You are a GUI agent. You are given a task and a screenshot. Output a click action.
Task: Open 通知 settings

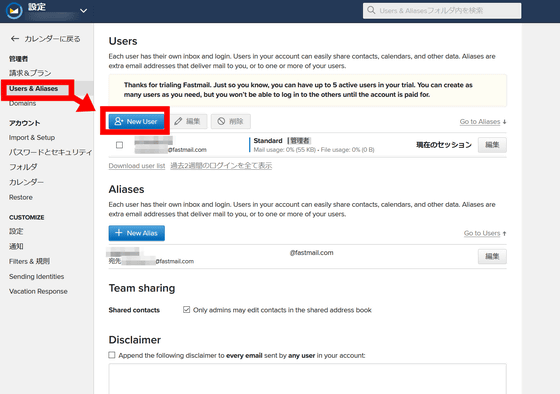pyautogui.click(x=16, y=246)
